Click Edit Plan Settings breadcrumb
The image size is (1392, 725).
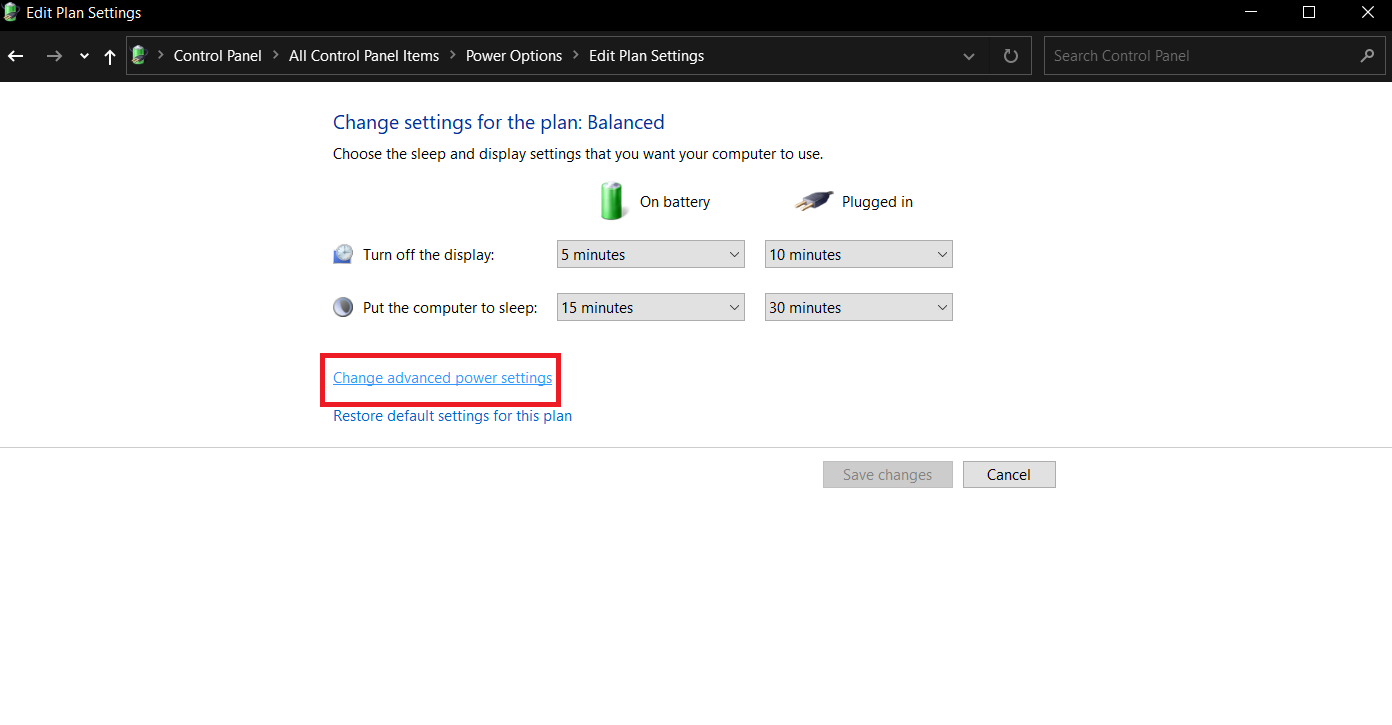click(646, 56)
